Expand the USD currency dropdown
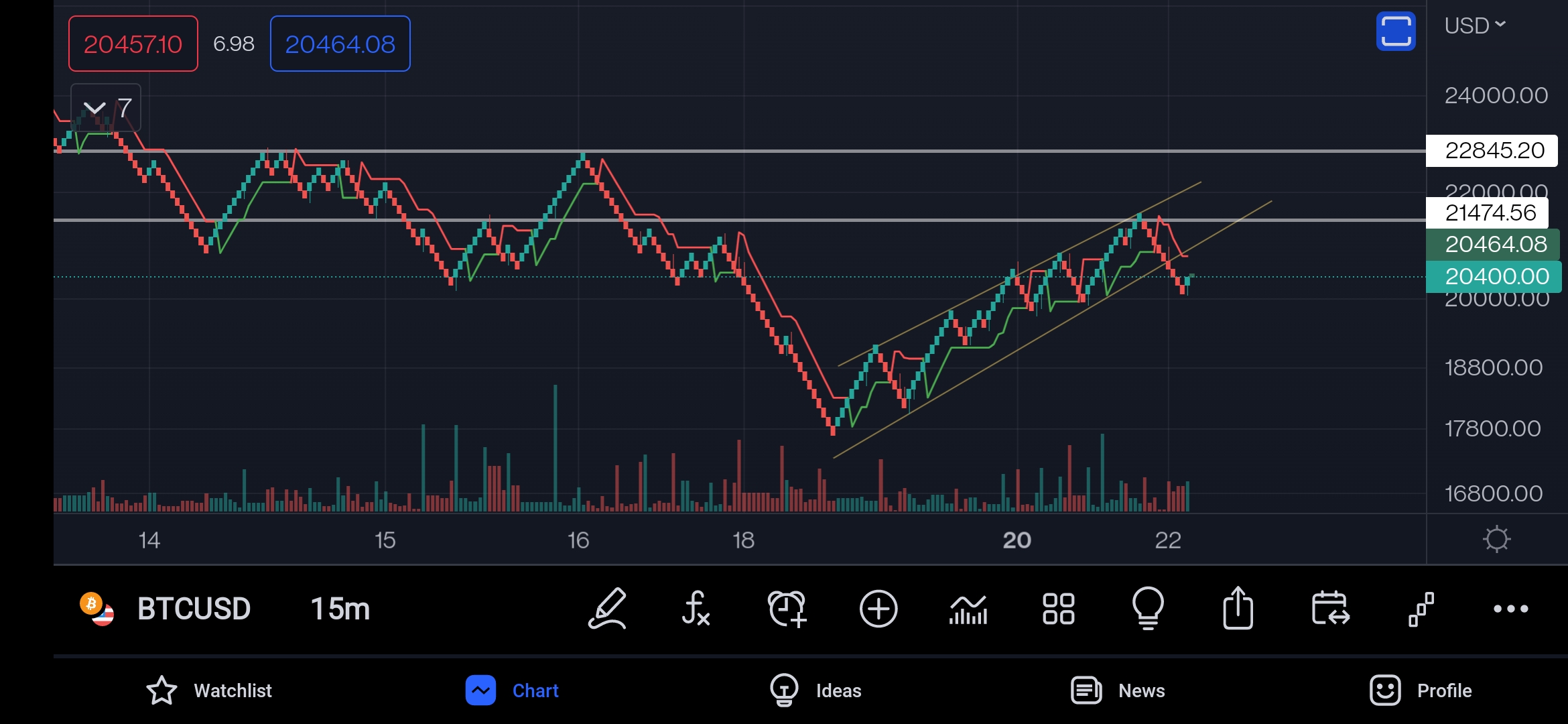Screen dimensions: 1568x724 tap(1475, 25)
